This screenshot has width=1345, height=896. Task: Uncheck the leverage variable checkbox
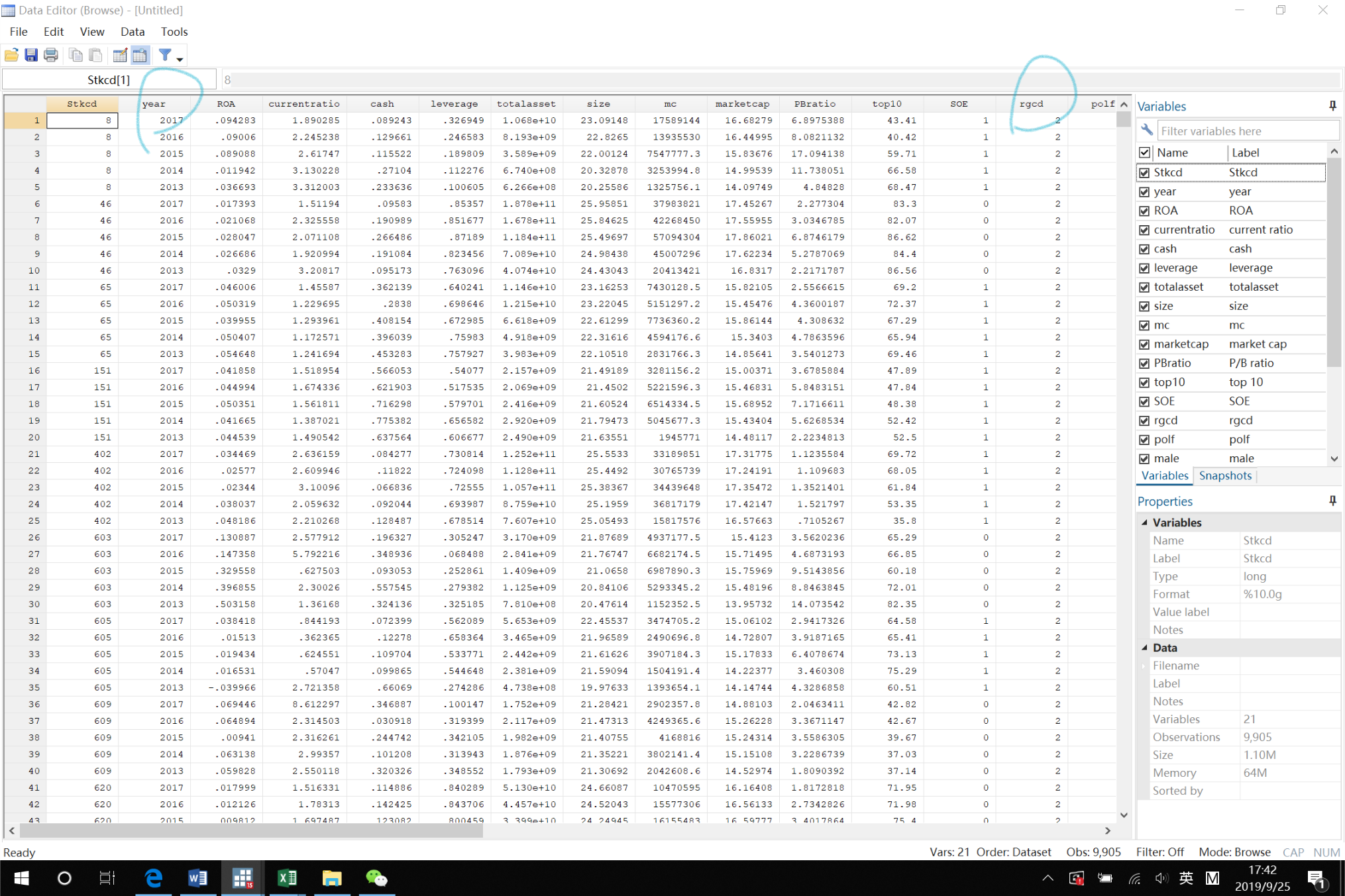pos(1144,268)
